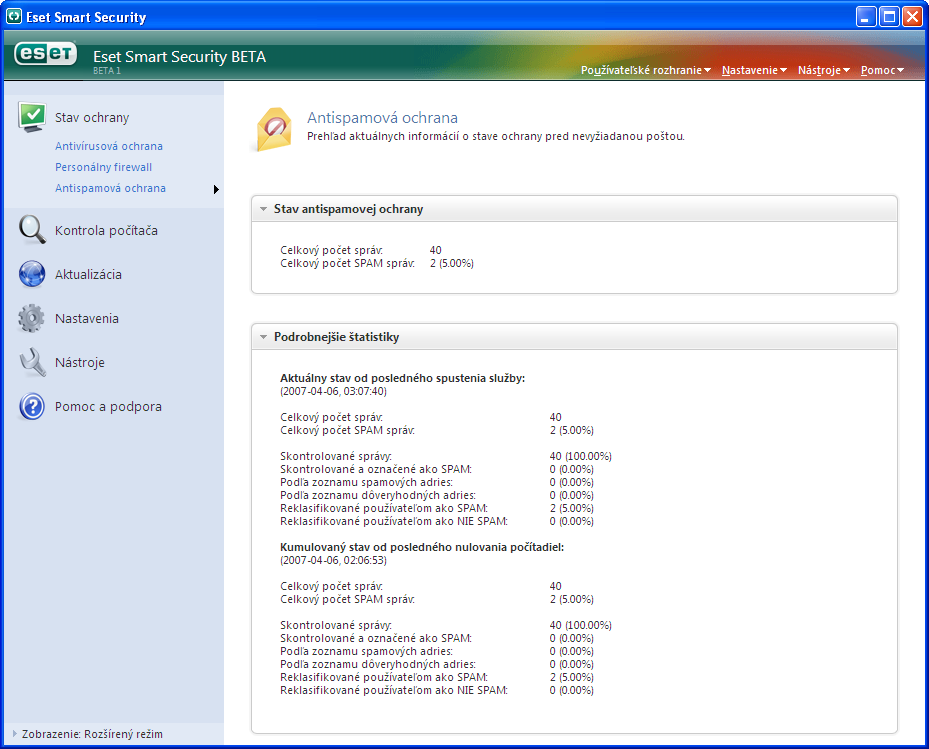
Task: Click the ESET logo in header
Action: (46, 54)
